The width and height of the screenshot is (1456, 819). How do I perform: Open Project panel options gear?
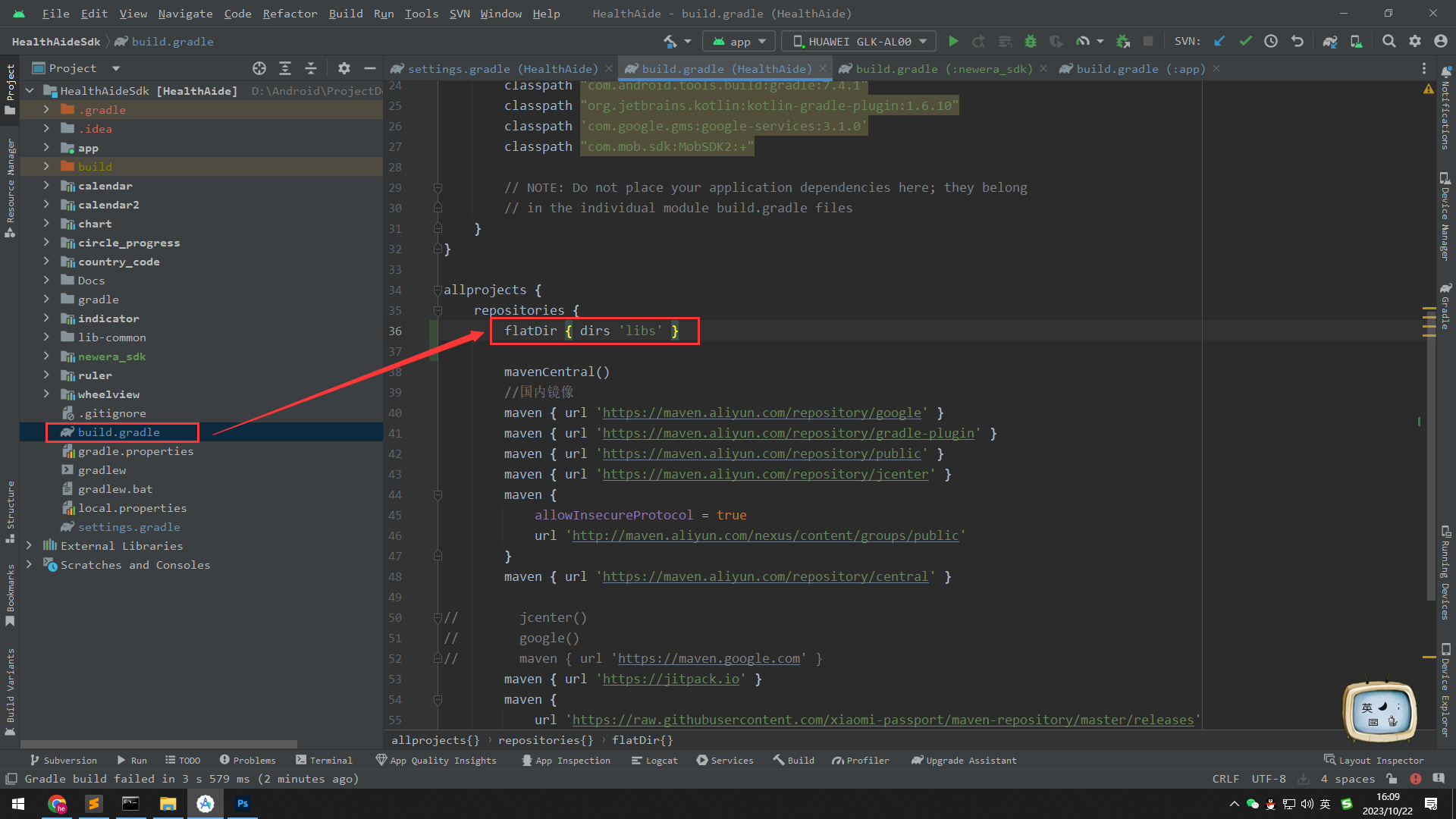pyautogui.click(x=344, y=68)
